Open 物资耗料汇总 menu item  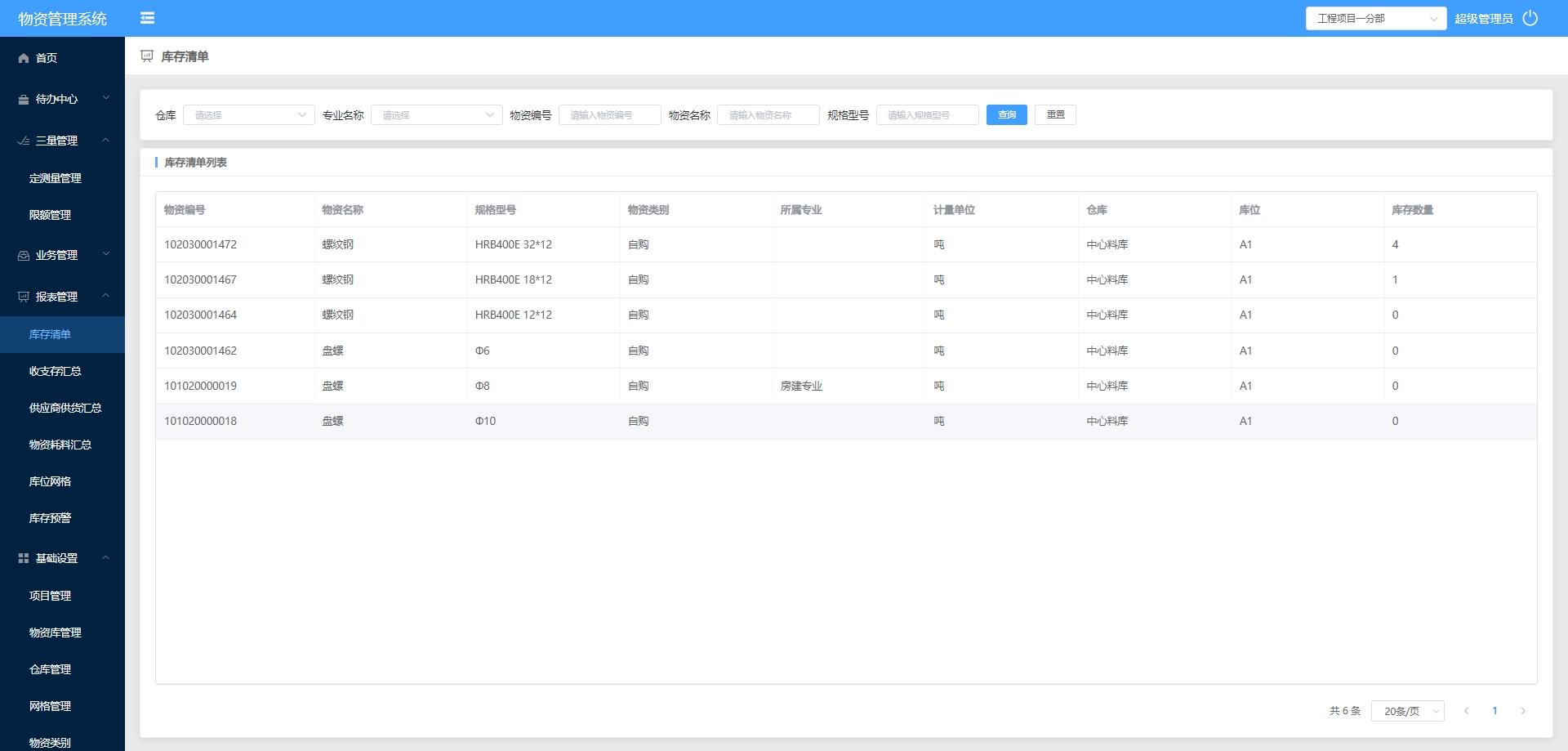coord(62,445)
